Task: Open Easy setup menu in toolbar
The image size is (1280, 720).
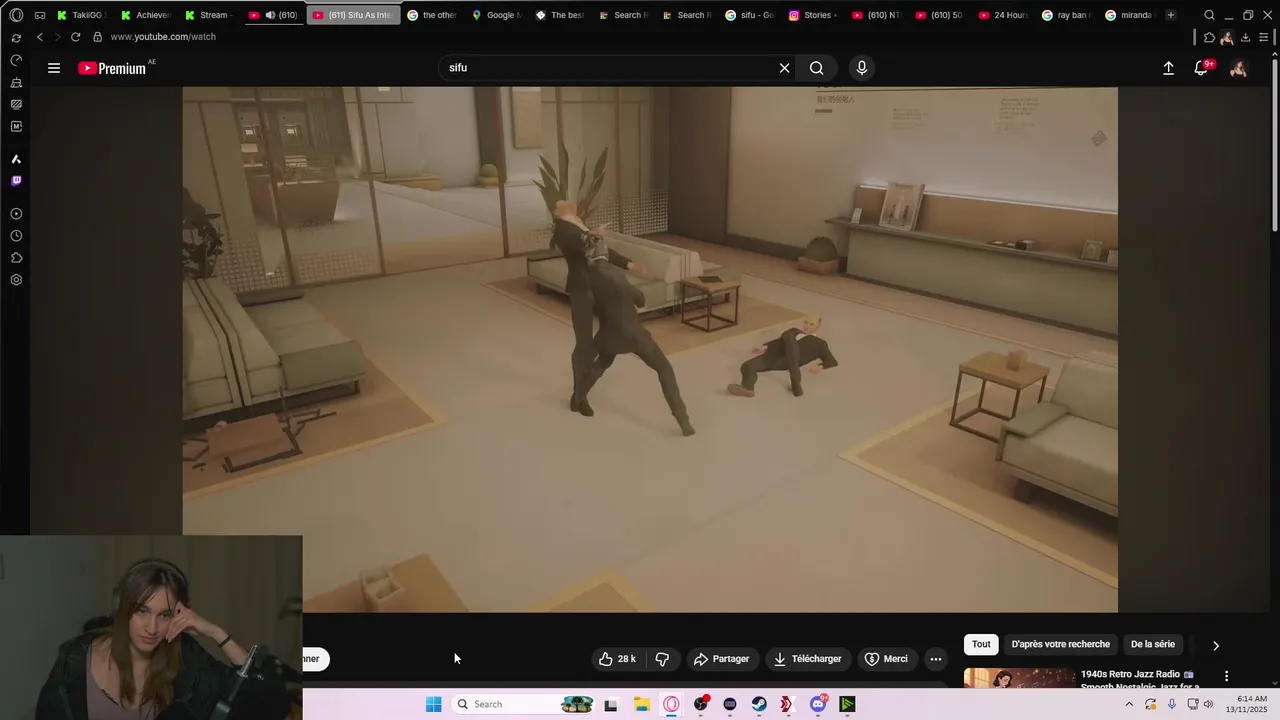Action: coord(1264,37)
